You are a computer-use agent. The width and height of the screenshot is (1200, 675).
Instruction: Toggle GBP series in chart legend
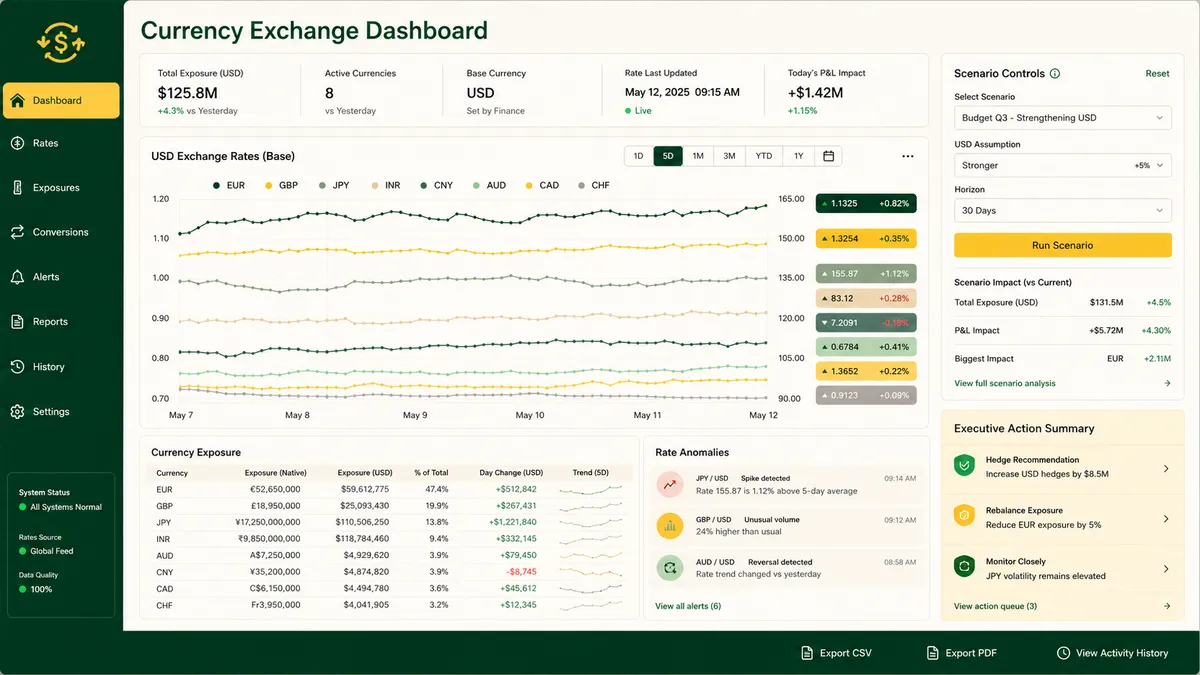282,185
